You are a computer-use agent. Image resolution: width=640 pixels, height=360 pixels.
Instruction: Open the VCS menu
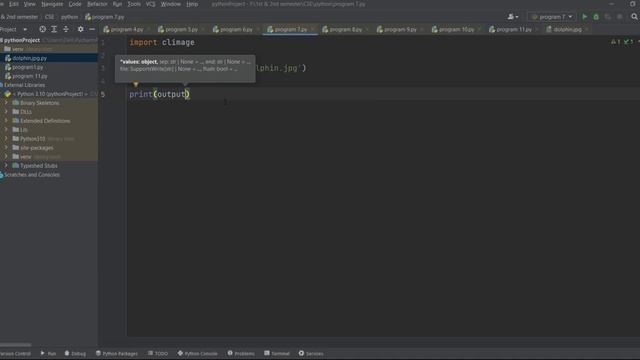[150, 4]
